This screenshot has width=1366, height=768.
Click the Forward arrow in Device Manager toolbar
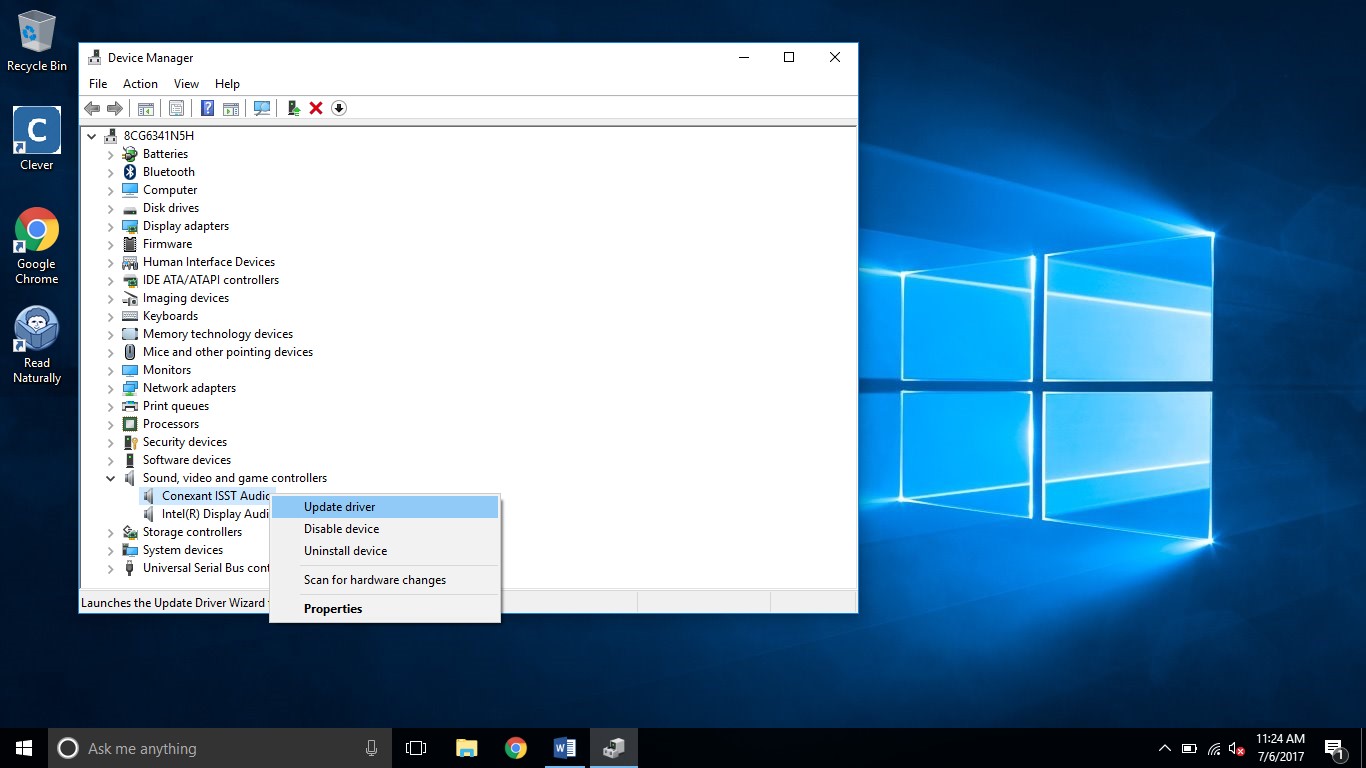pos(115,108)
